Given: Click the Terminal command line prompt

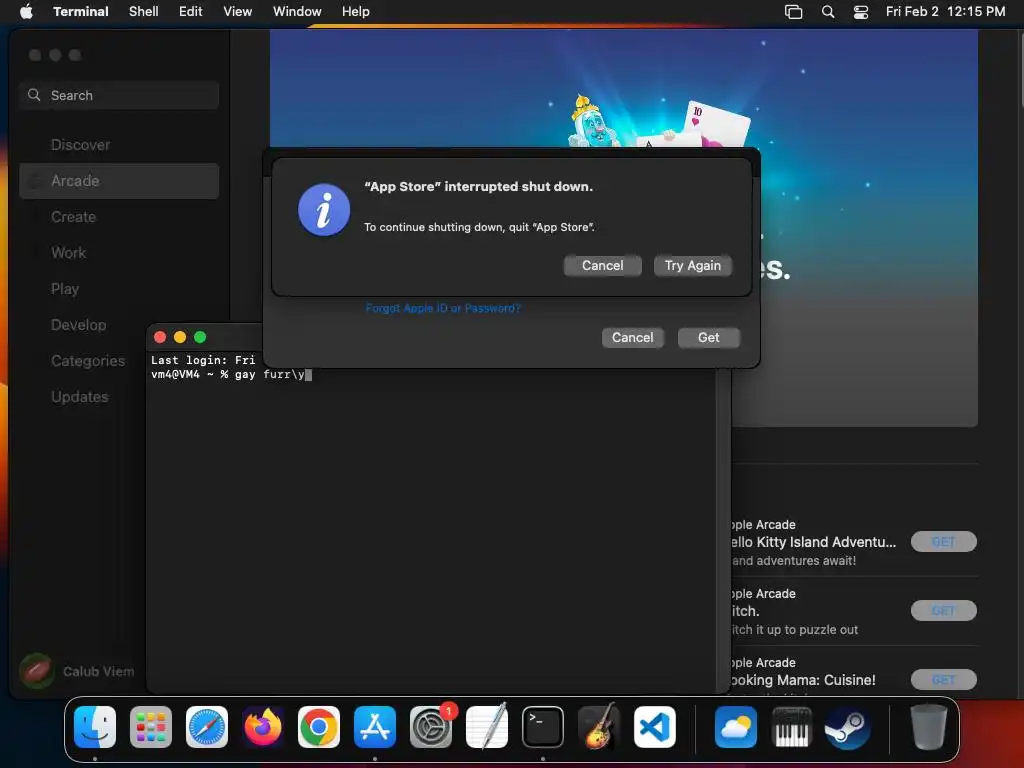Looking at the screenshot, I should [231, 374].
